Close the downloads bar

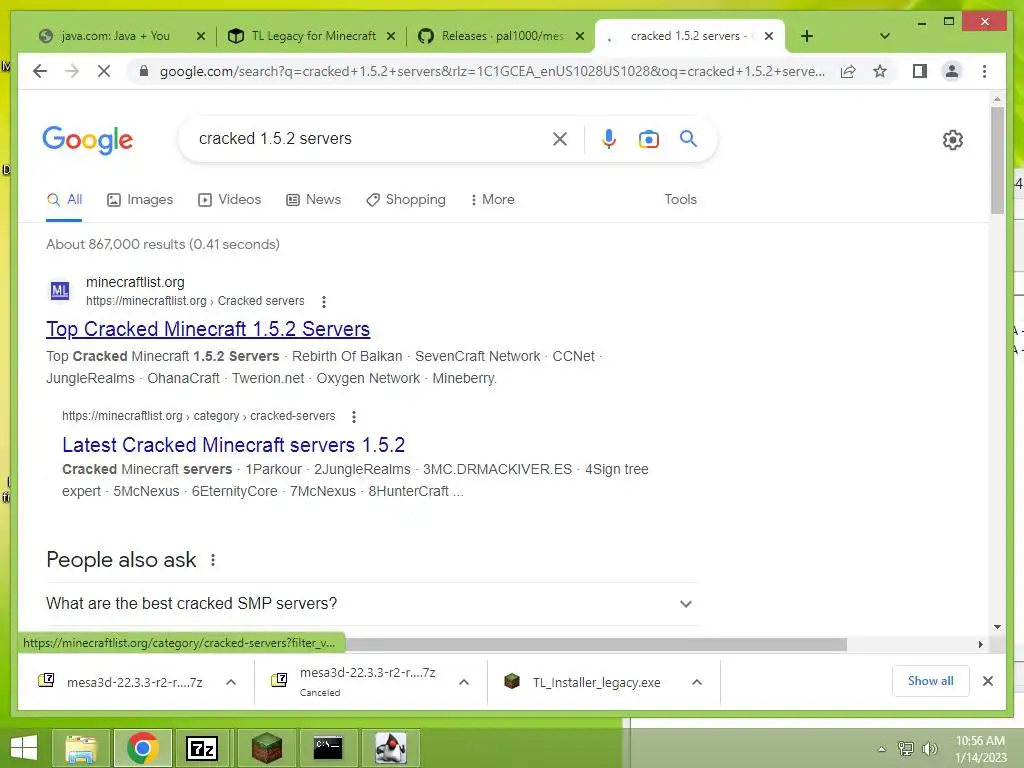(988, 681)
